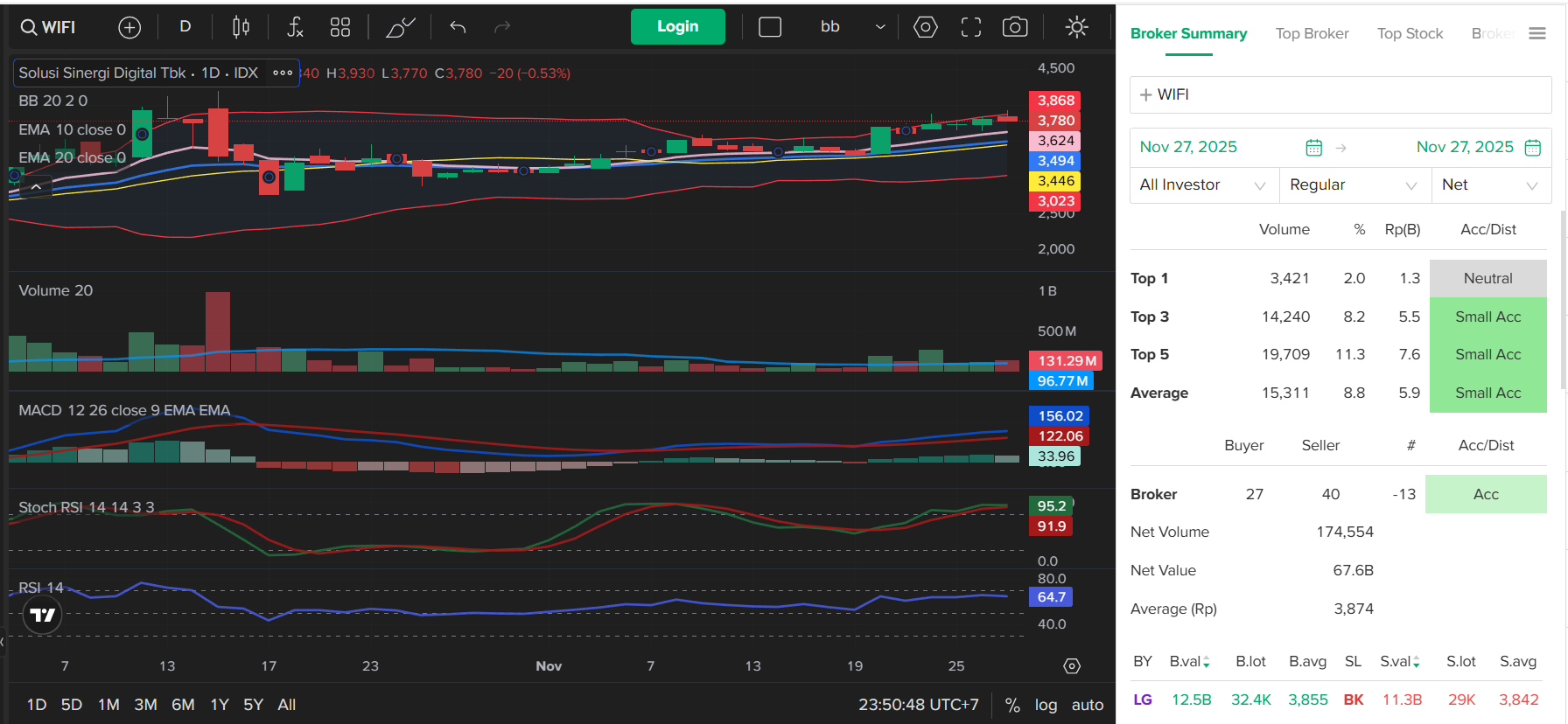Switch to the Top Broker tab
This screenshot has width=1568, height=724.
(x=1312, y=33)
